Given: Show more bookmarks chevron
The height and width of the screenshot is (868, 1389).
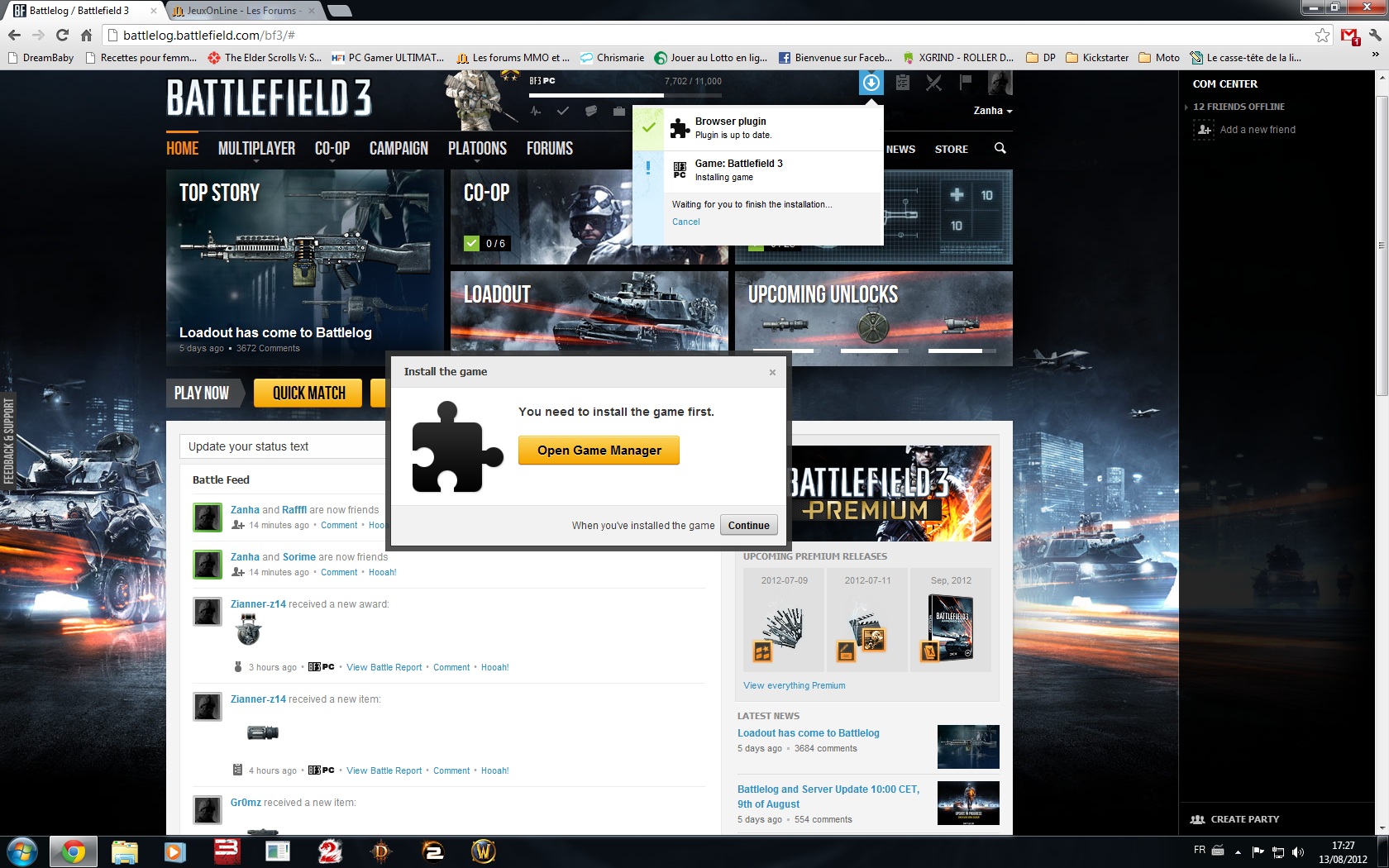Looking at the screenshot, I should point(1375,55).
